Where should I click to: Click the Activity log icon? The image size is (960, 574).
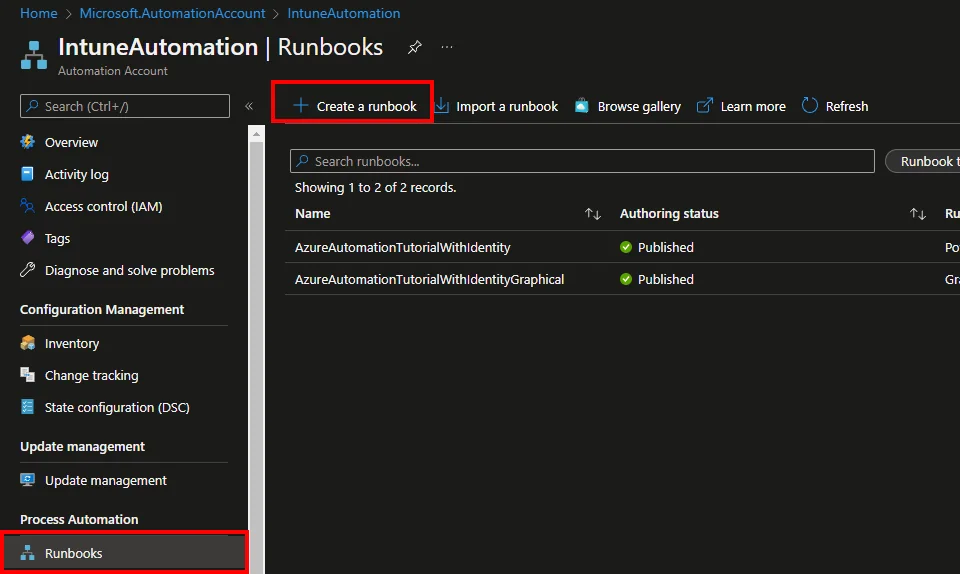[28, 174]
